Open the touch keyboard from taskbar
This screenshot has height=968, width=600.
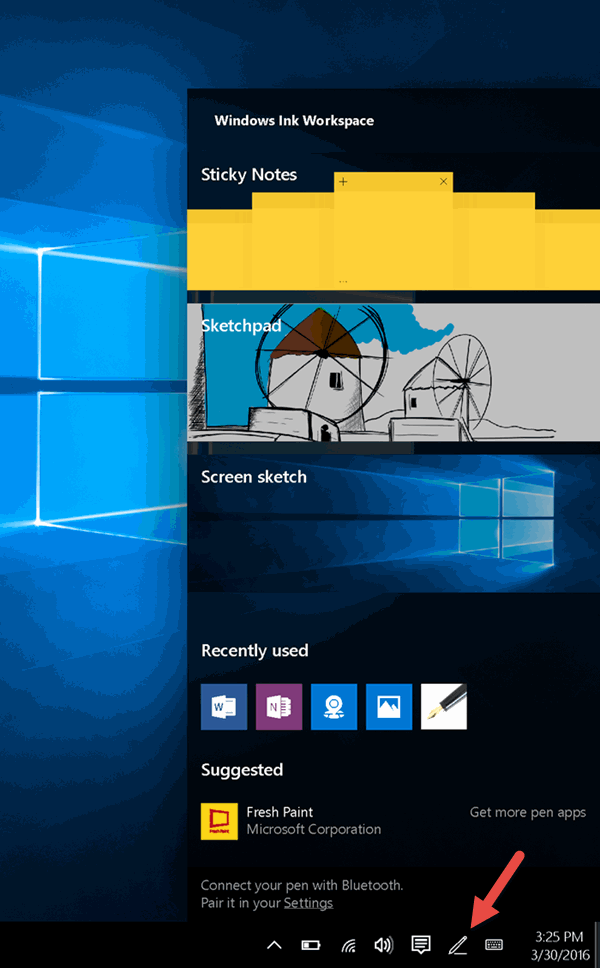[494, 945]
